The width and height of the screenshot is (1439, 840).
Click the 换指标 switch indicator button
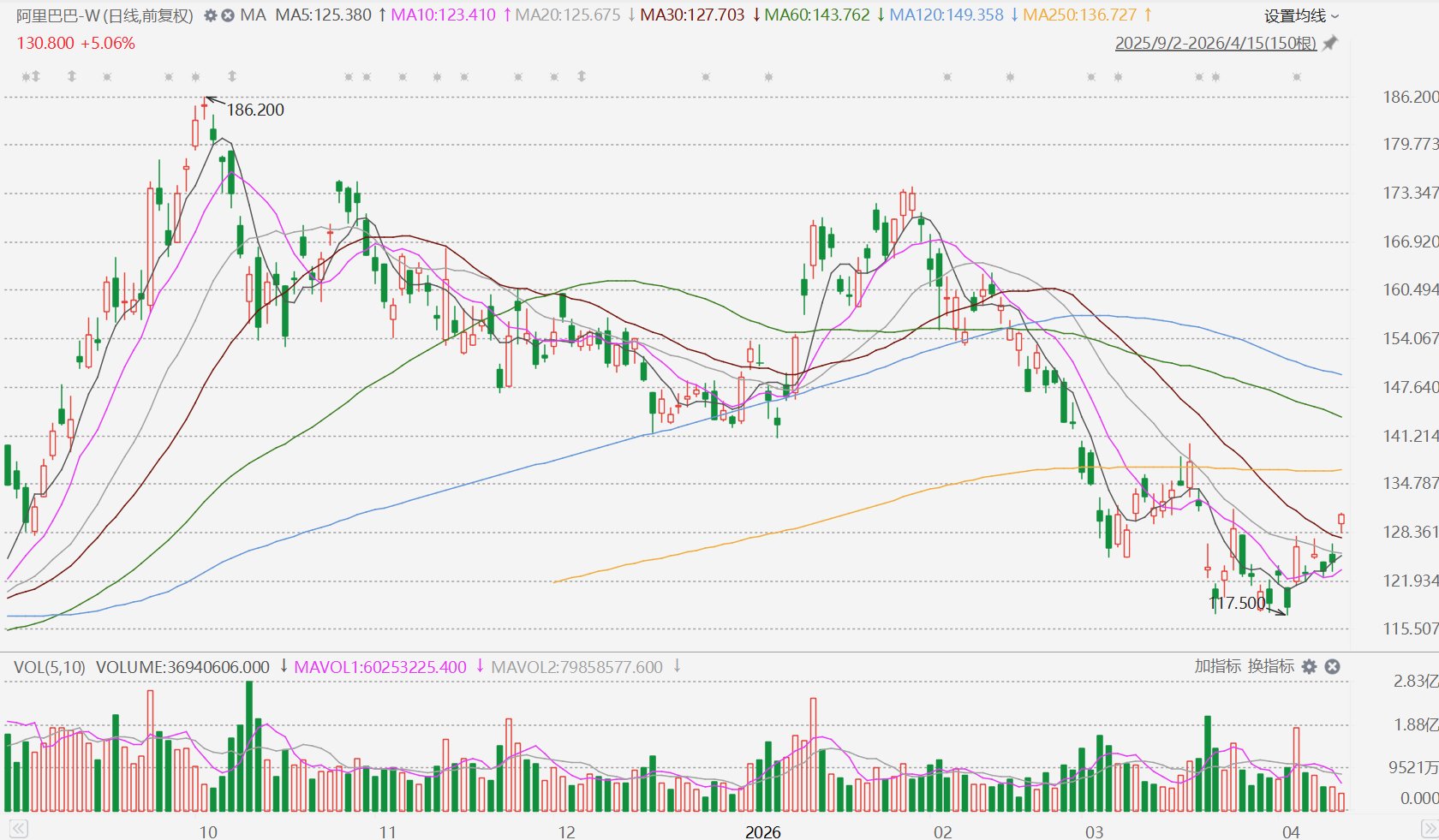pyautogui.click(x=1271, y=666)
